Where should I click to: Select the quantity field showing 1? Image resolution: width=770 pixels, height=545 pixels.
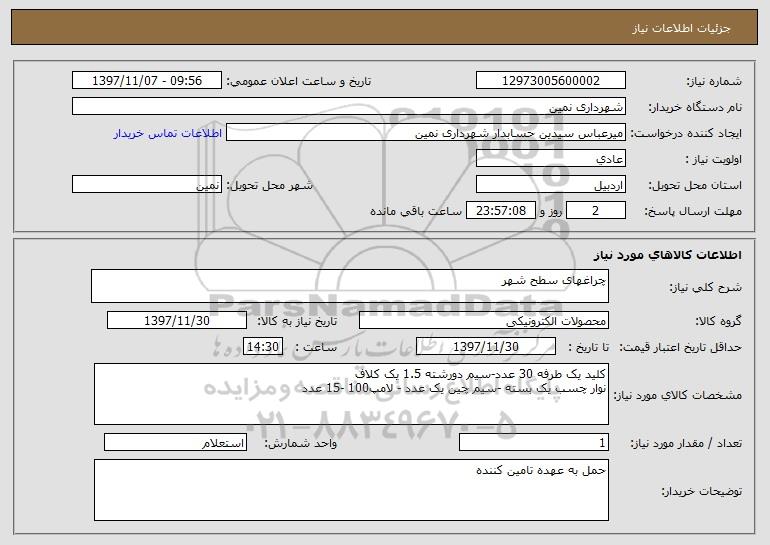tap(534, 442)
